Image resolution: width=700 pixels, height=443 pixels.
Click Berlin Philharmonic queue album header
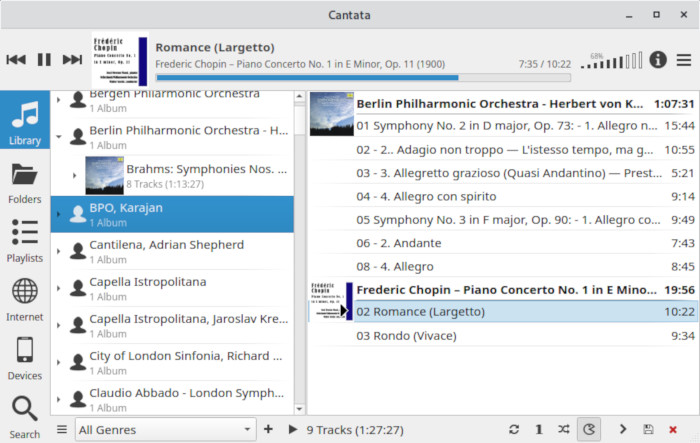pyautogui.click(x=525, y=104)
